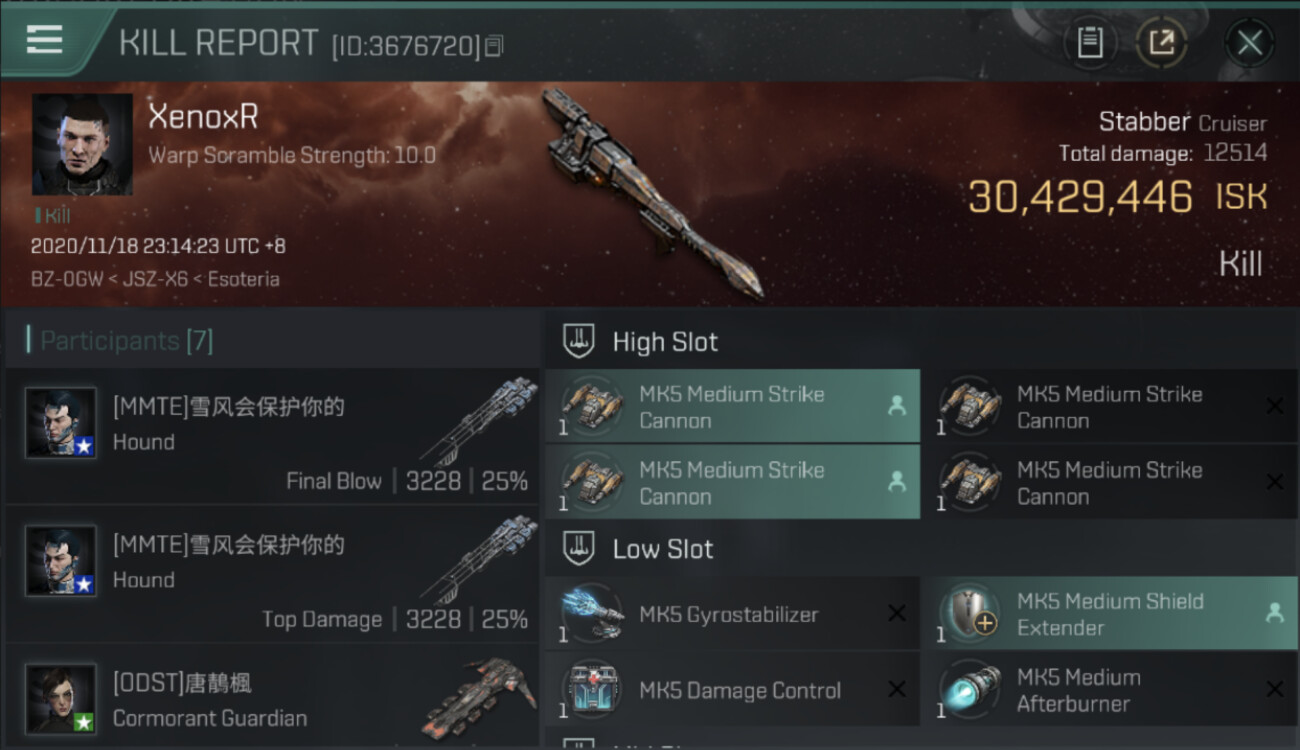Select the MK5 Damage Control module icon
1300x750 pixels.
tap(591, 690)
